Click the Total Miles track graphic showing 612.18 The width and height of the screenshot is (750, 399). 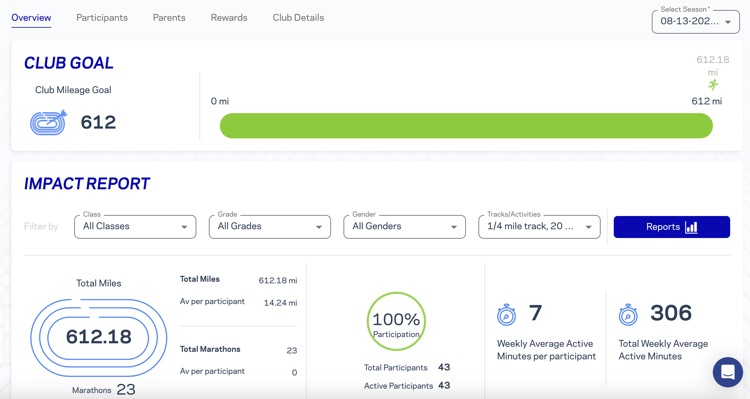pos(99,337)
